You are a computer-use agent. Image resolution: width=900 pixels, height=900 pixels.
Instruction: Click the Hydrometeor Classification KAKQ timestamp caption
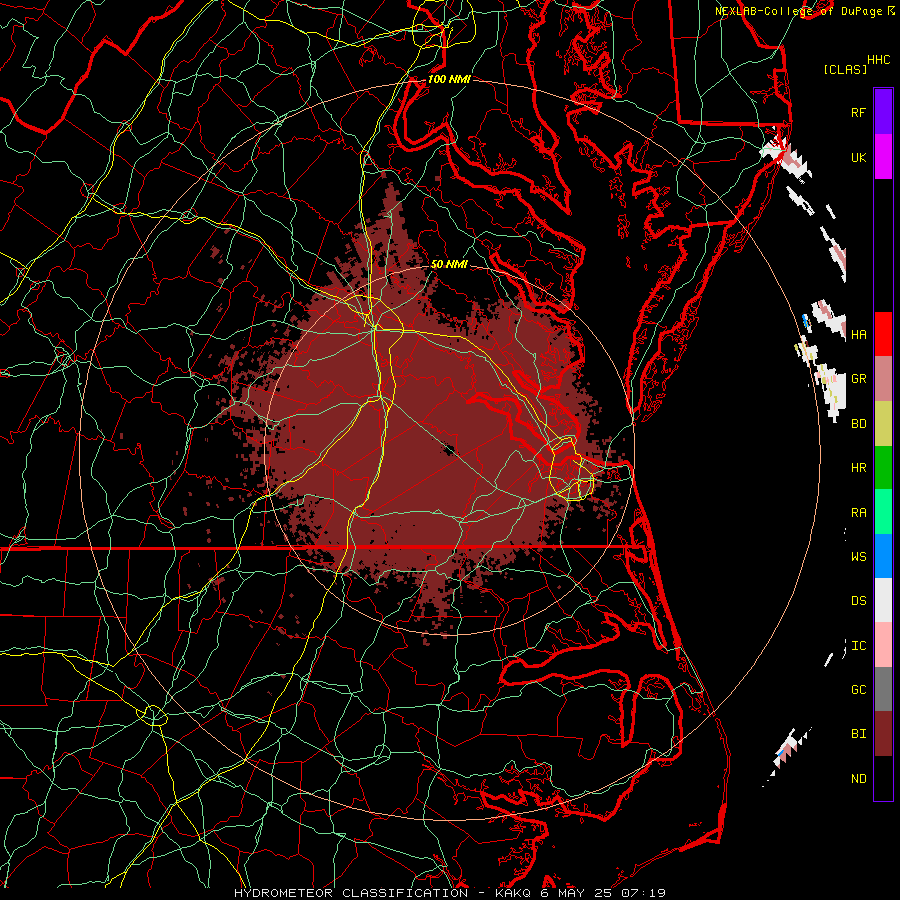pyautogui.click(x=450, y=893)
